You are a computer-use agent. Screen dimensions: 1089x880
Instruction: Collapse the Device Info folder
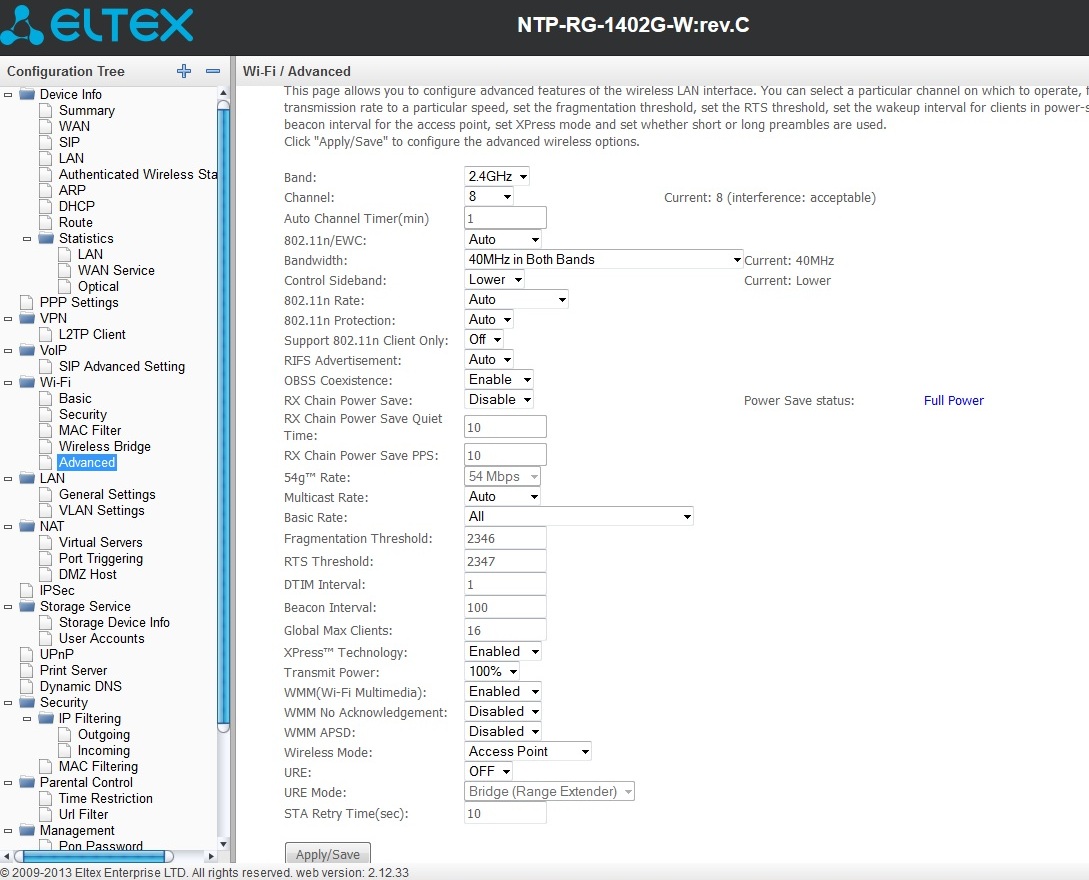pyautogui.click(x=8, y=94)
